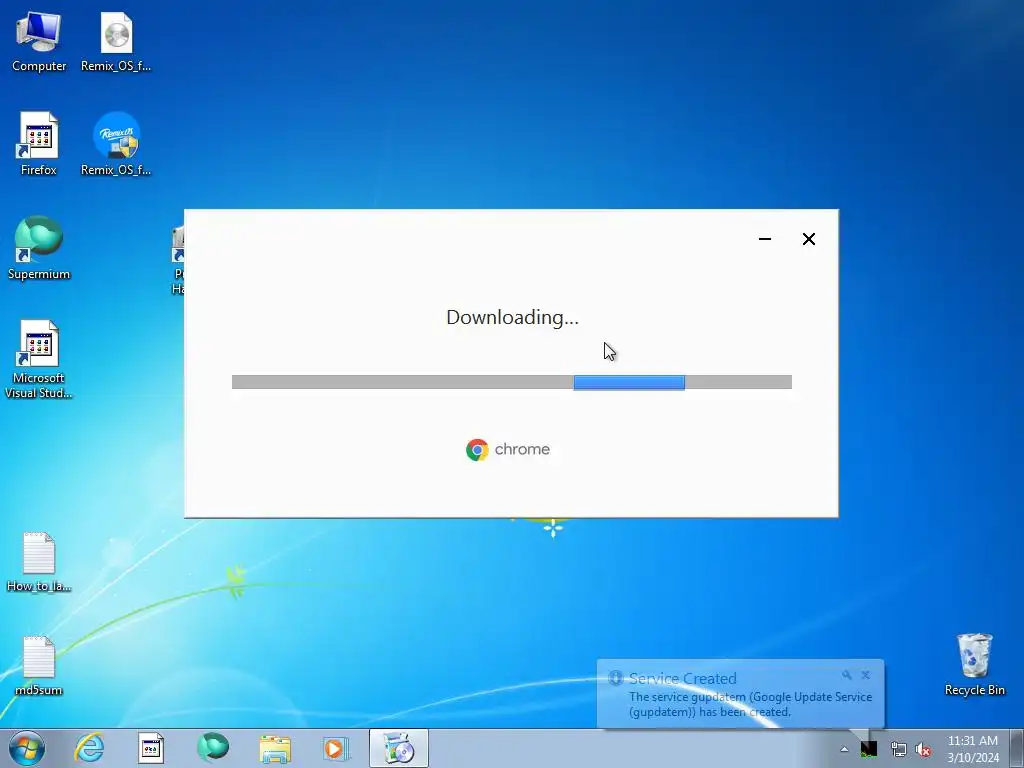
Task: Select the md5sum file icon
Action: 39,665
